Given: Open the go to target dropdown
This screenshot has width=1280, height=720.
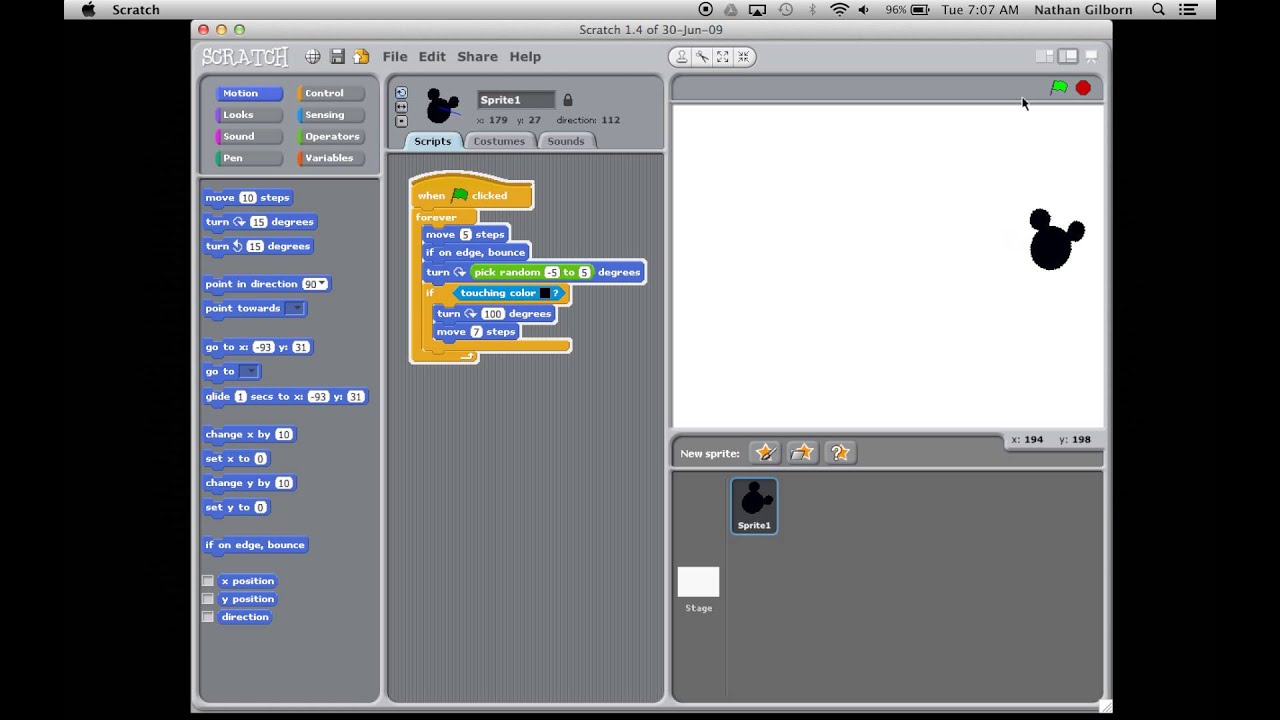Looking at the screenshot, I should click(x=249, y=371).
